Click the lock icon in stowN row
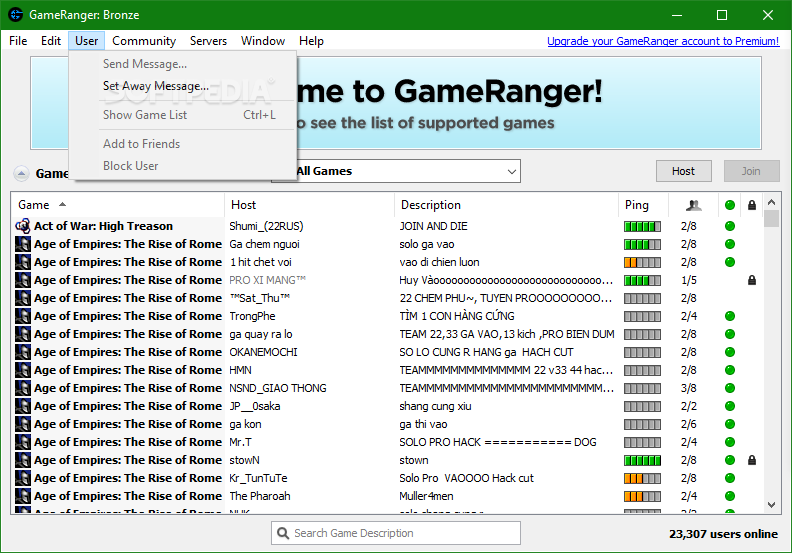 click(x=752, y=460)
